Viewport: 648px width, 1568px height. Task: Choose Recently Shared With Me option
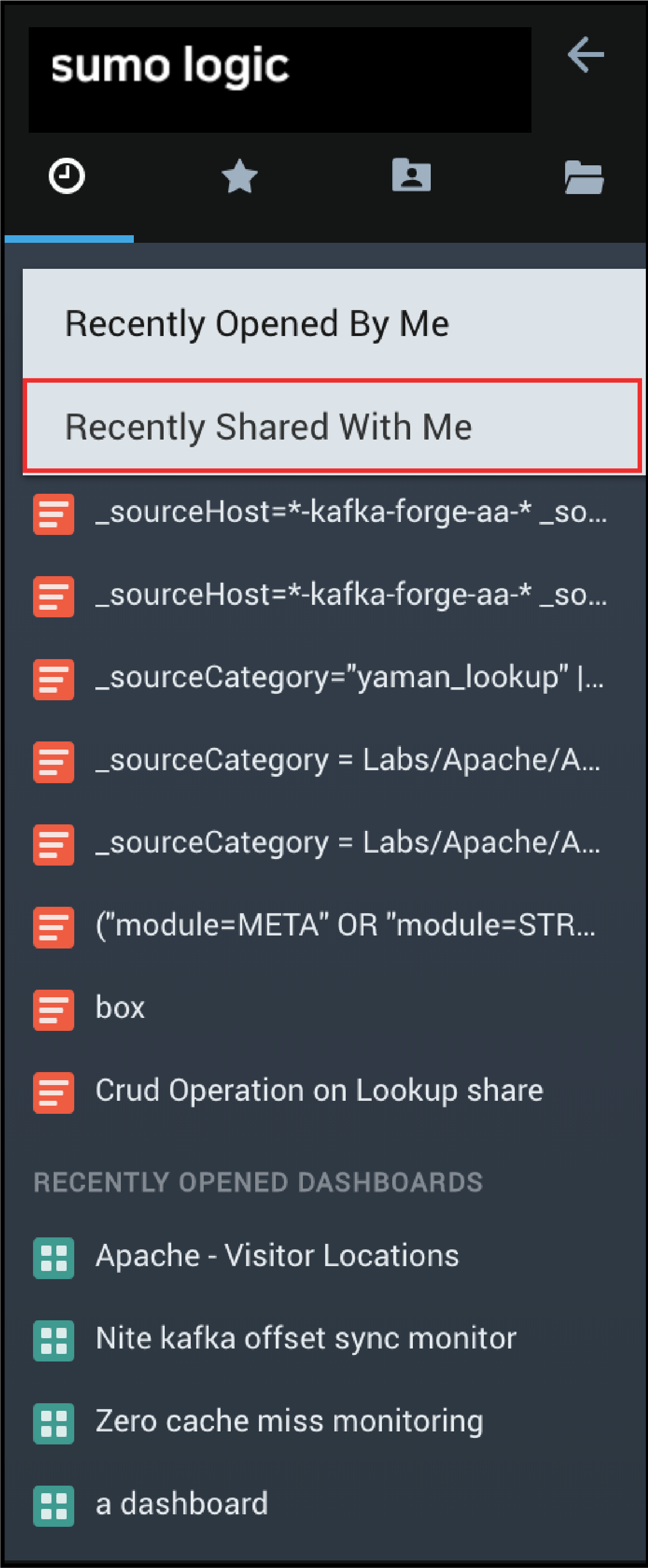[268, 427]
